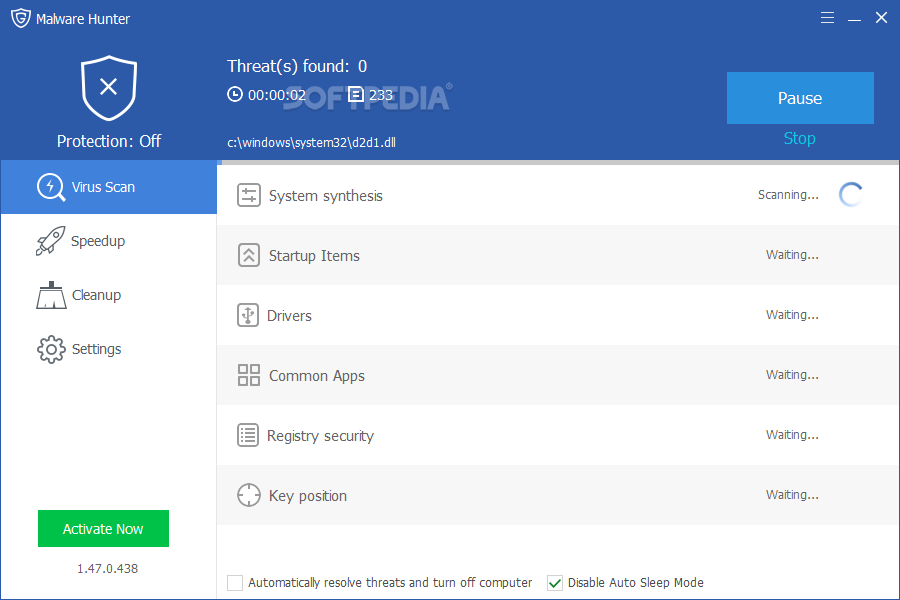Click the version number 1.47.0.438
This screenshot has height=600, width=900.
tap(107, 568)
